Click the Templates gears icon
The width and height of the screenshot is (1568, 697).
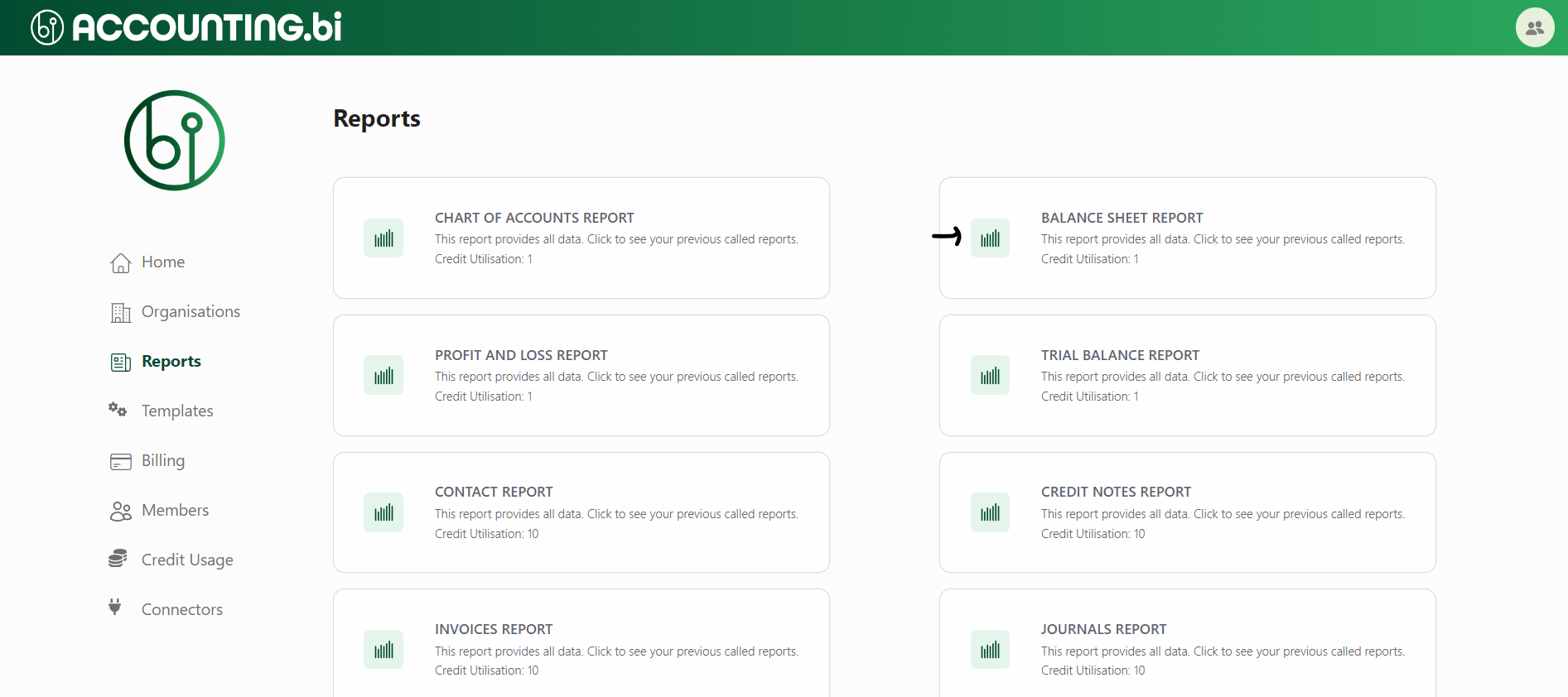118,409
